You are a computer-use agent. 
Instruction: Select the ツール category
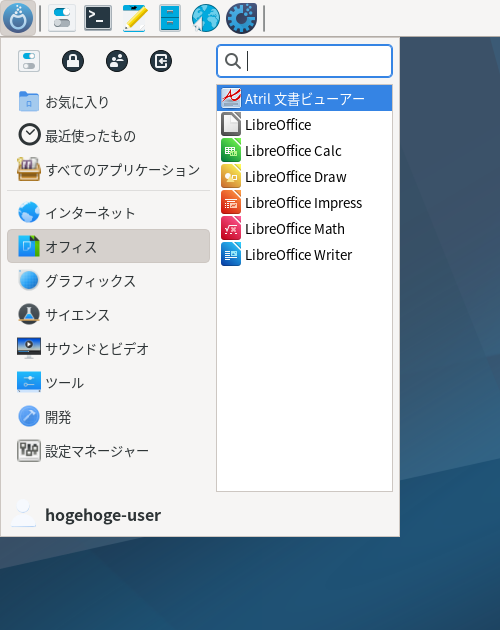coord(109,382)
